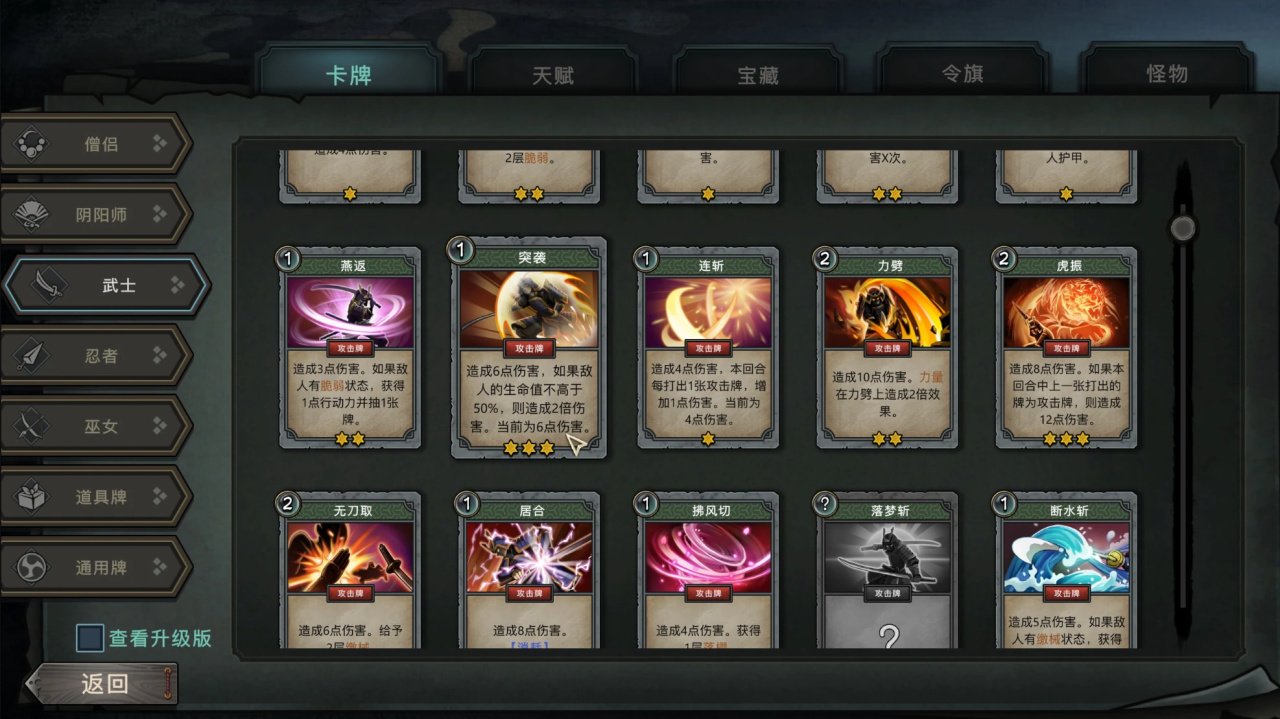Click the 返回 back button

pyautogui.click(x=103, y=684)
